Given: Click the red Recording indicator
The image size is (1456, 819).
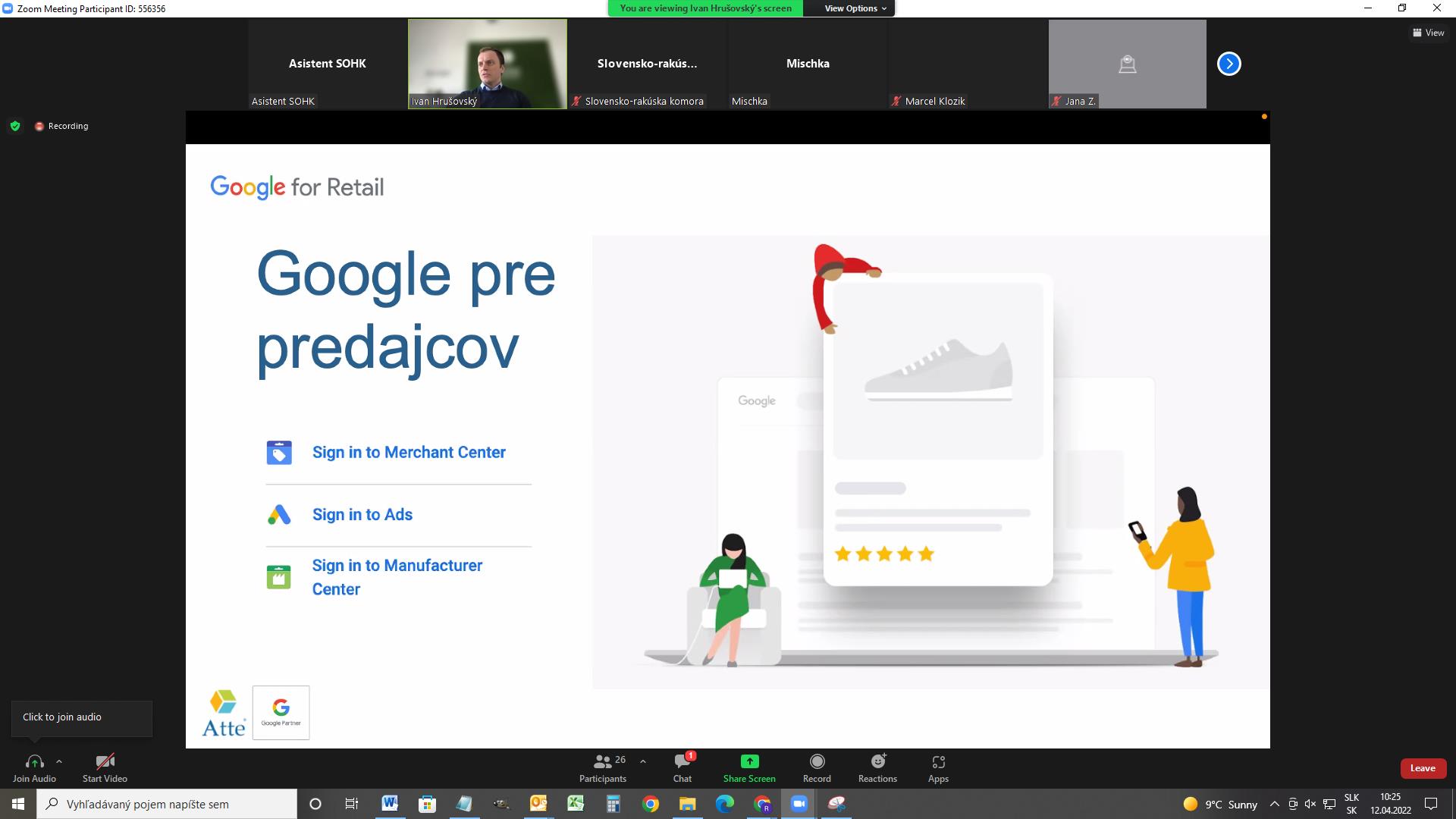Looking at the screenshot, I should [61, 126].
